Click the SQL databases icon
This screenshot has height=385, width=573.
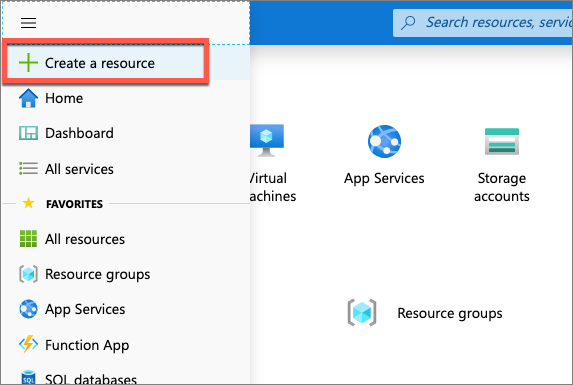click(x=28, y=378)
